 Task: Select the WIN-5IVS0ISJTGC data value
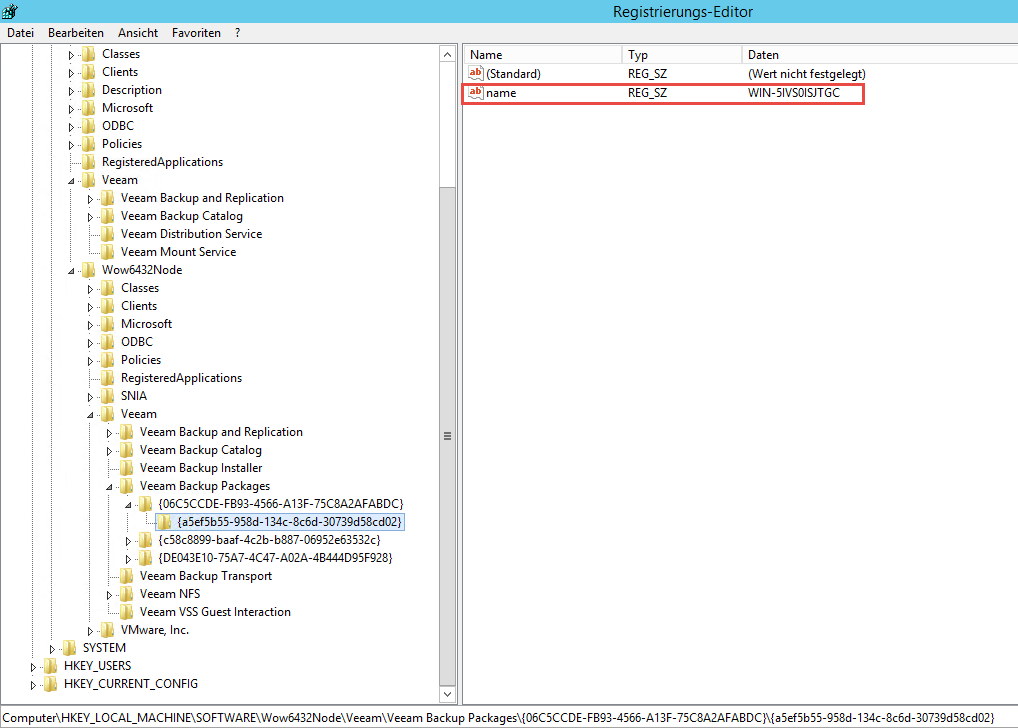pos(793,93)
